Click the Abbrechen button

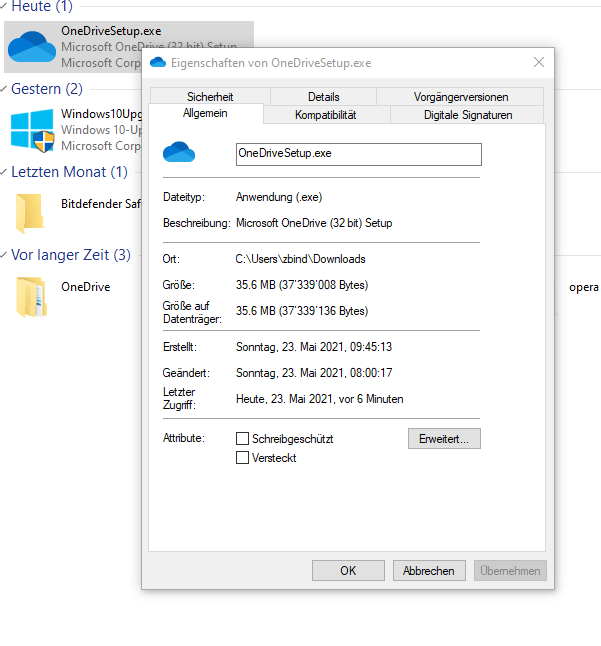coord(429,570)
